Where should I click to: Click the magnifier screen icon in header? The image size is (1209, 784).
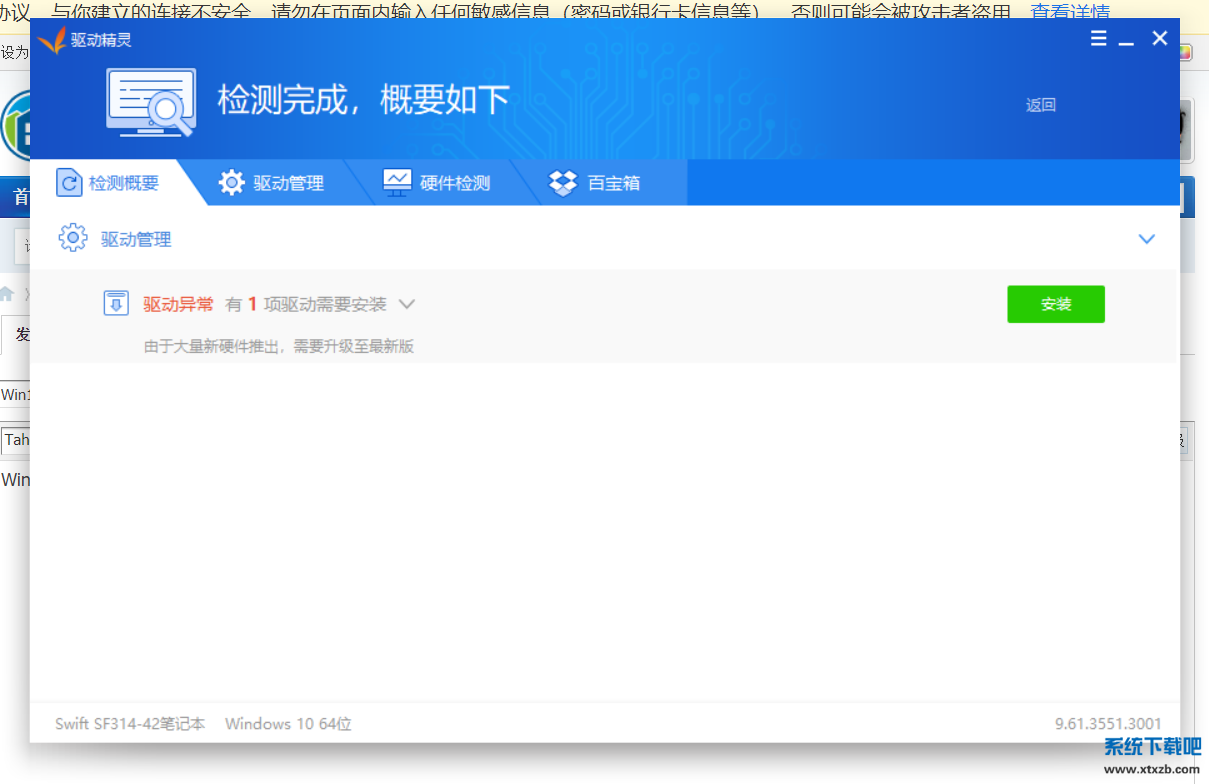tap(150, 101)
